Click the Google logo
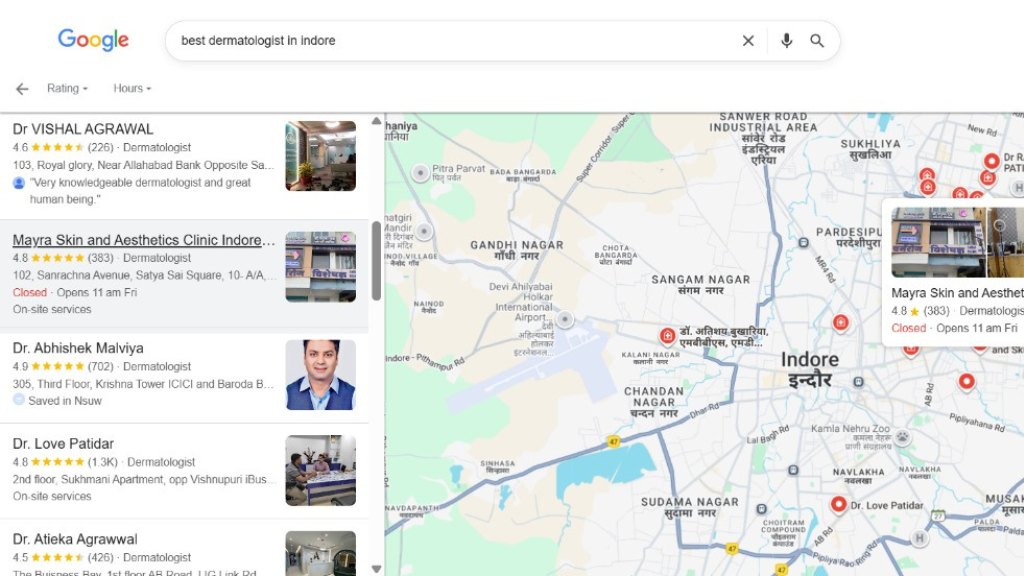The image size is (1024, 576). (x=93, y=40)
